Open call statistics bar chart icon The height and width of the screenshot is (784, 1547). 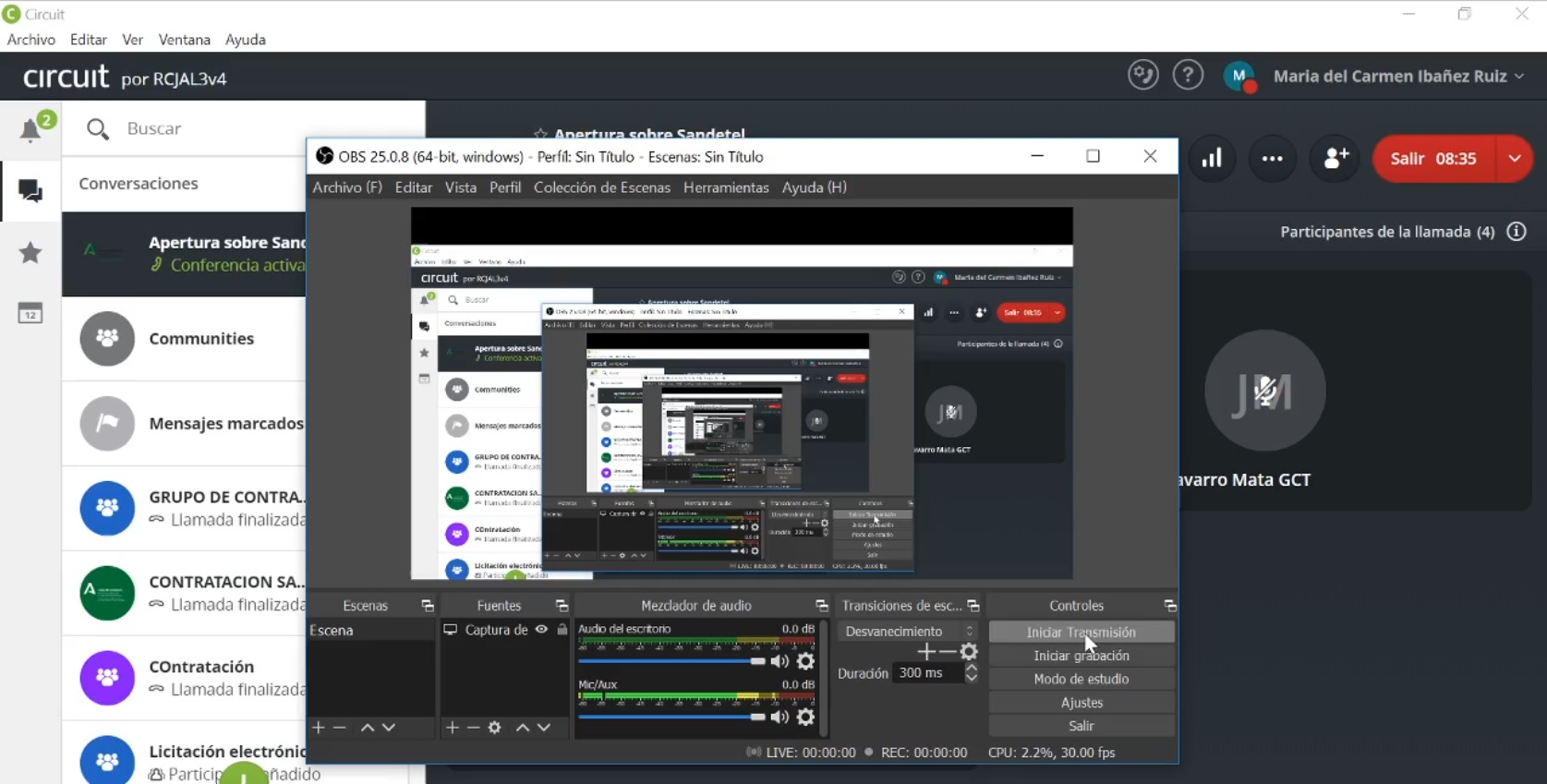(1212, 159)
